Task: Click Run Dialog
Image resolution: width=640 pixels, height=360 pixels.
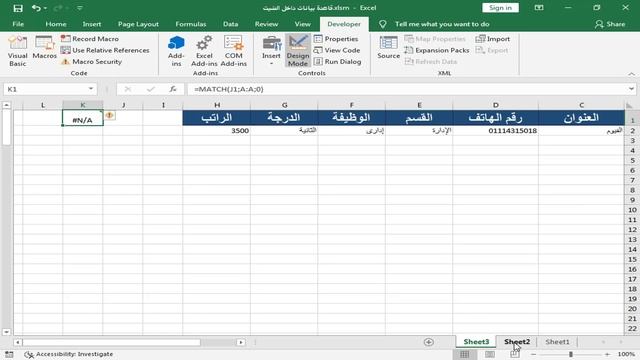Action: (338, 62)
